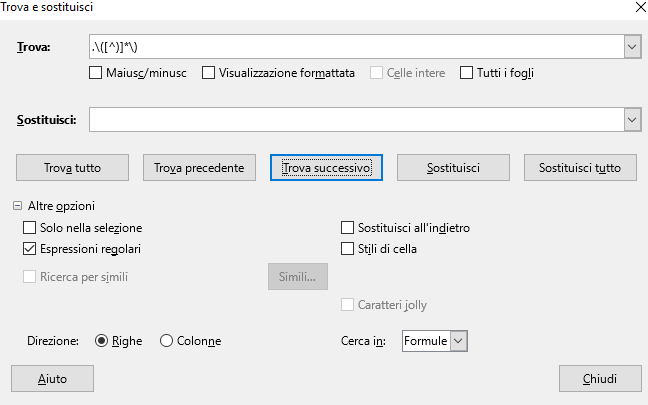Uncheck Espressioni regolari option
Viewport: 648px width, 405px height.
(29, 249)
